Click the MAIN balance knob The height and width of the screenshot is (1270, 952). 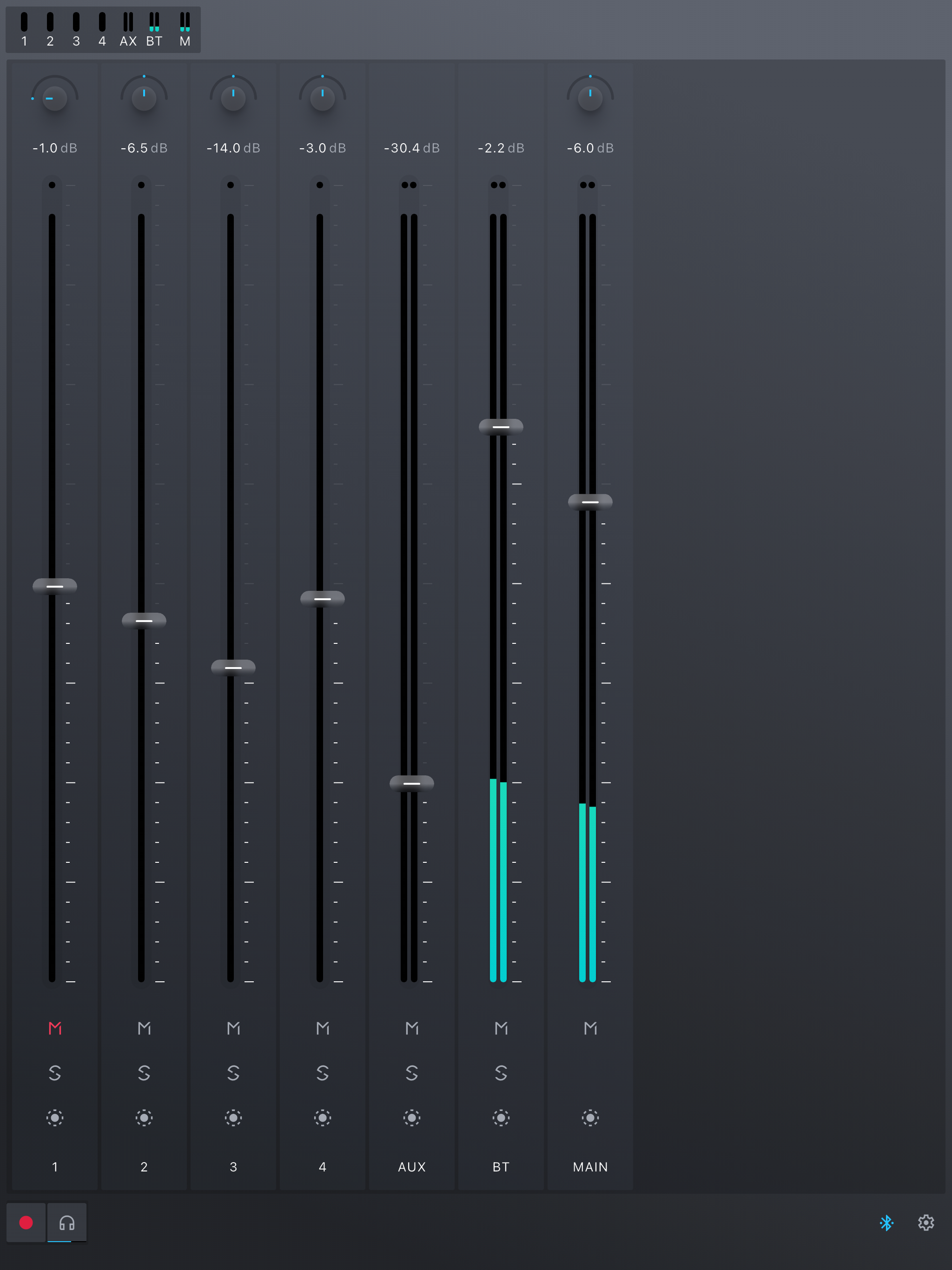coord(590,98)
